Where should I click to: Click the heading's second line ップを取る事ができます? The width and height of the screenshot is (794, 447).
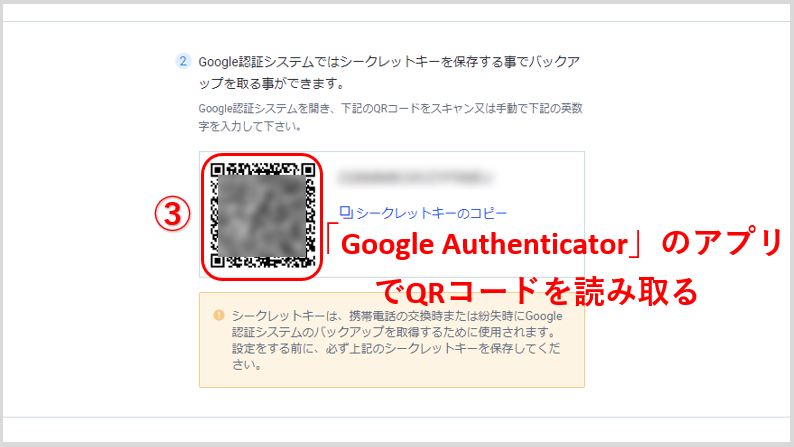(x=271, y=84)
